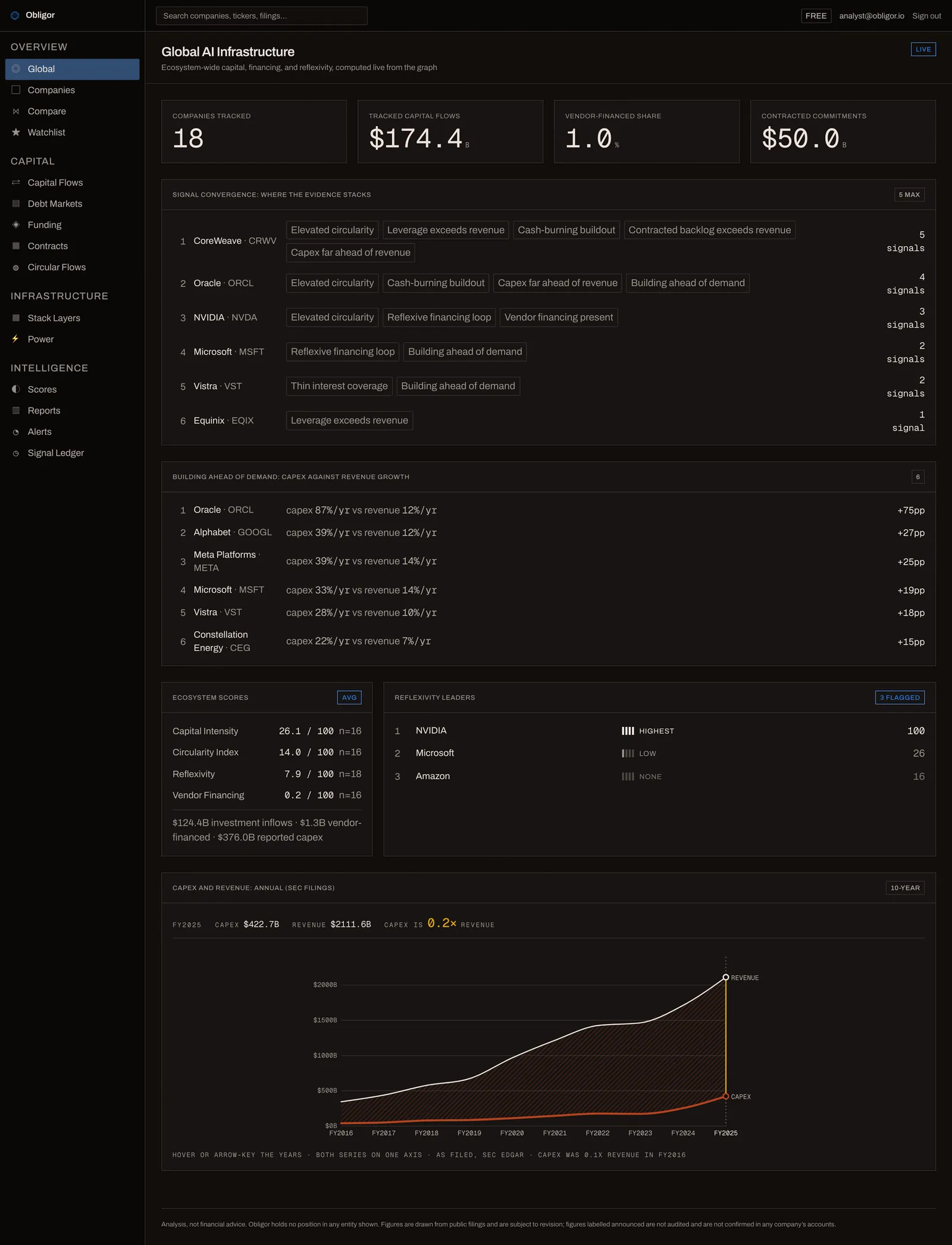Click NVIDIA's Reflexive financing loop tag

(x=439, y=318)
